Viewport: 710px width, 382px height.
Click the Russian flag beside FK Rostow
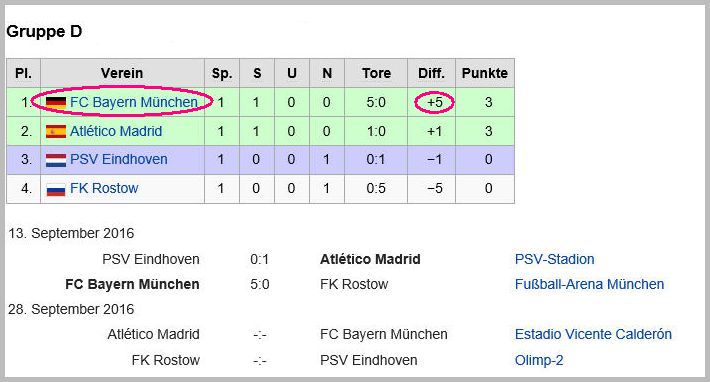[56, 189]
